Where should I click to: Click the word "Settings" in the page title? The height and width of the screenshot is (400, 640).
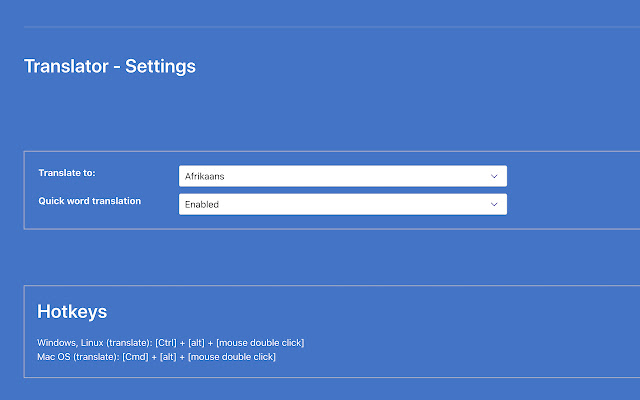point(160,67)
